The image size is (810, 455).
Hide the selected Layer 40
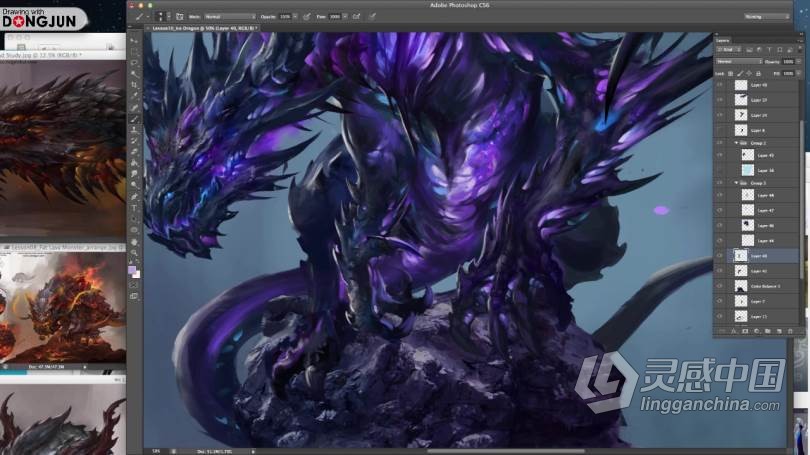point(720,256)
